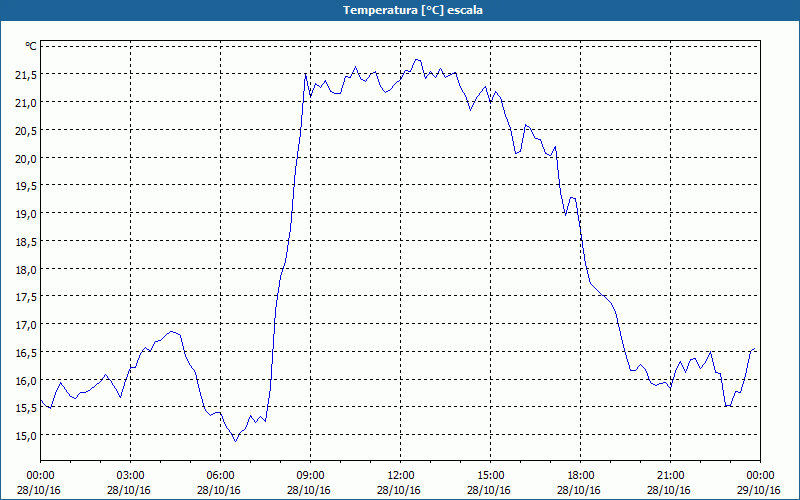Select the °C unit label on the axis

[x=31, y=46]
